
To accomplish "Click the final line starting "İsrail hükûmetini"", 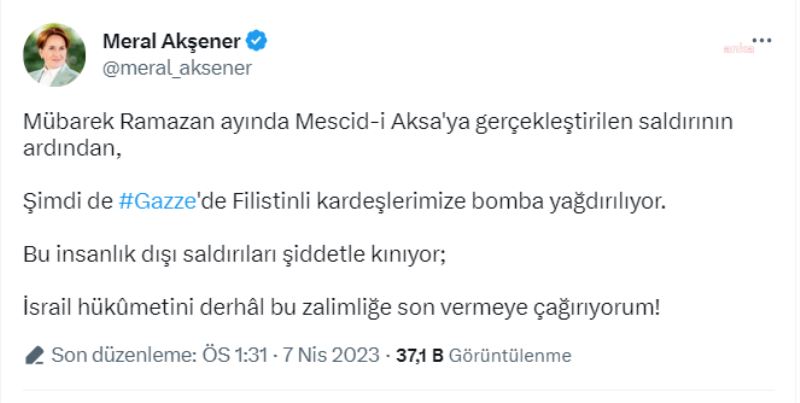I will point(340,308).
